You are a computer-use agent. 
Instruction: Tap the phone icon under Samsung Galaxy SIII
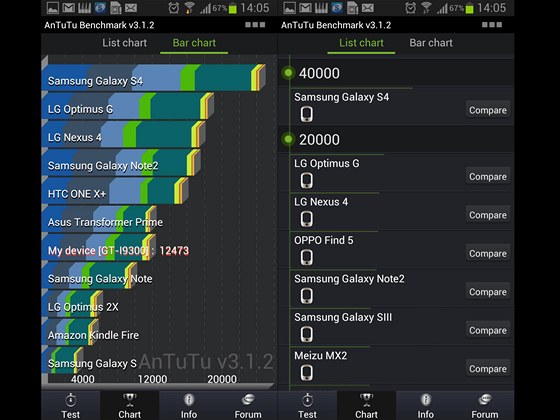(306, 334)
